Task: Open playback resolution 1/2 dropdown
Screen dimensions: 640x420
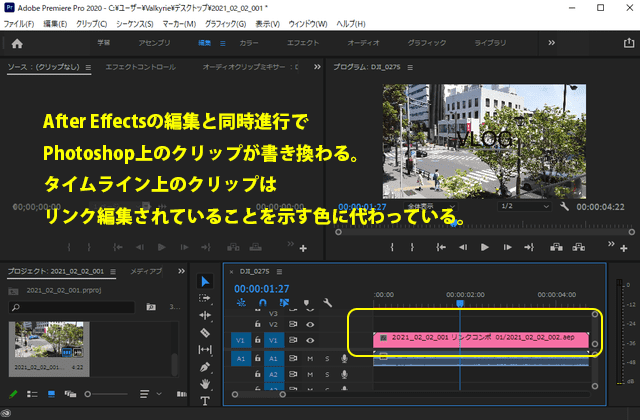Action: point(524,206)
